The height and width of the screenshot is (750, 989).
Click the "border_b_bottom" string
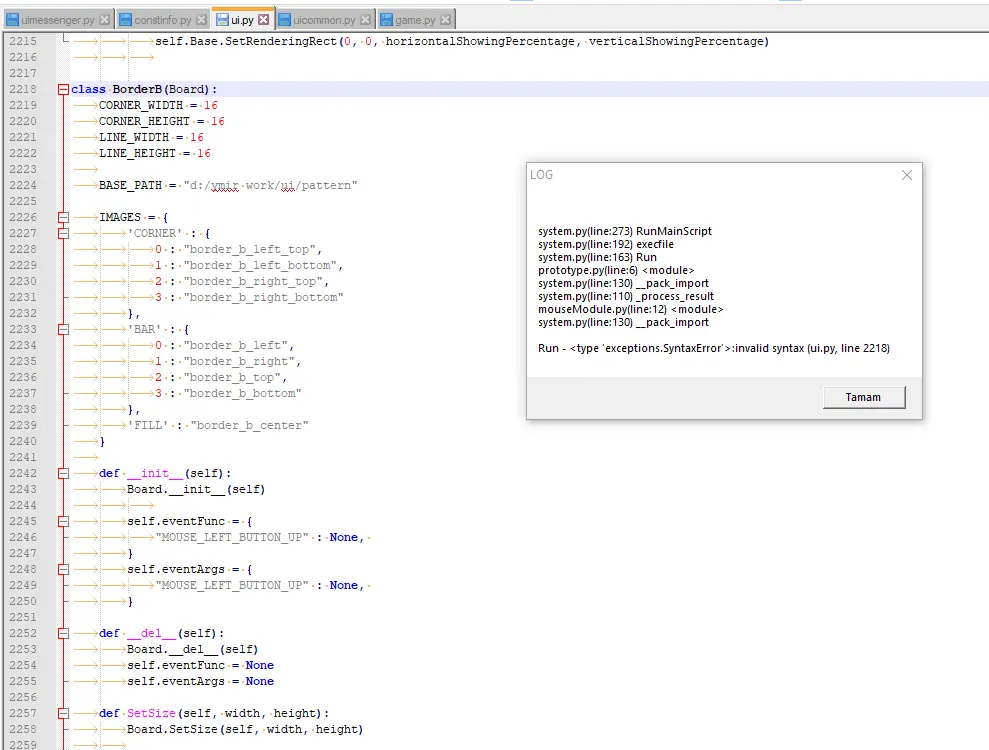pos(242,394)
